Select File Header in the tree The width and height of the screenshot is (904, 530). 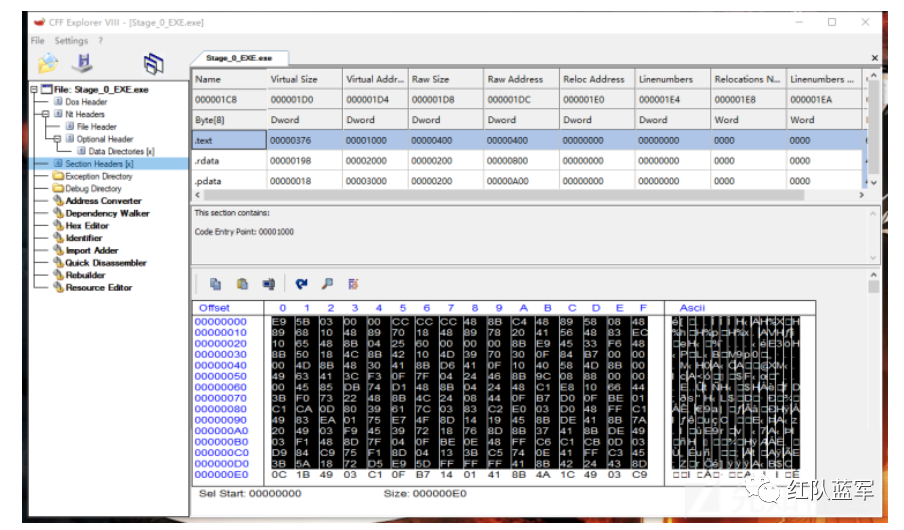96,126
